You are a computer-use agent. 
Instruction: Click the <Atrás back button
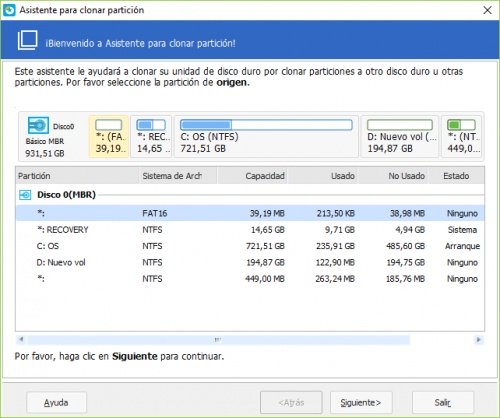pos(291,402)
